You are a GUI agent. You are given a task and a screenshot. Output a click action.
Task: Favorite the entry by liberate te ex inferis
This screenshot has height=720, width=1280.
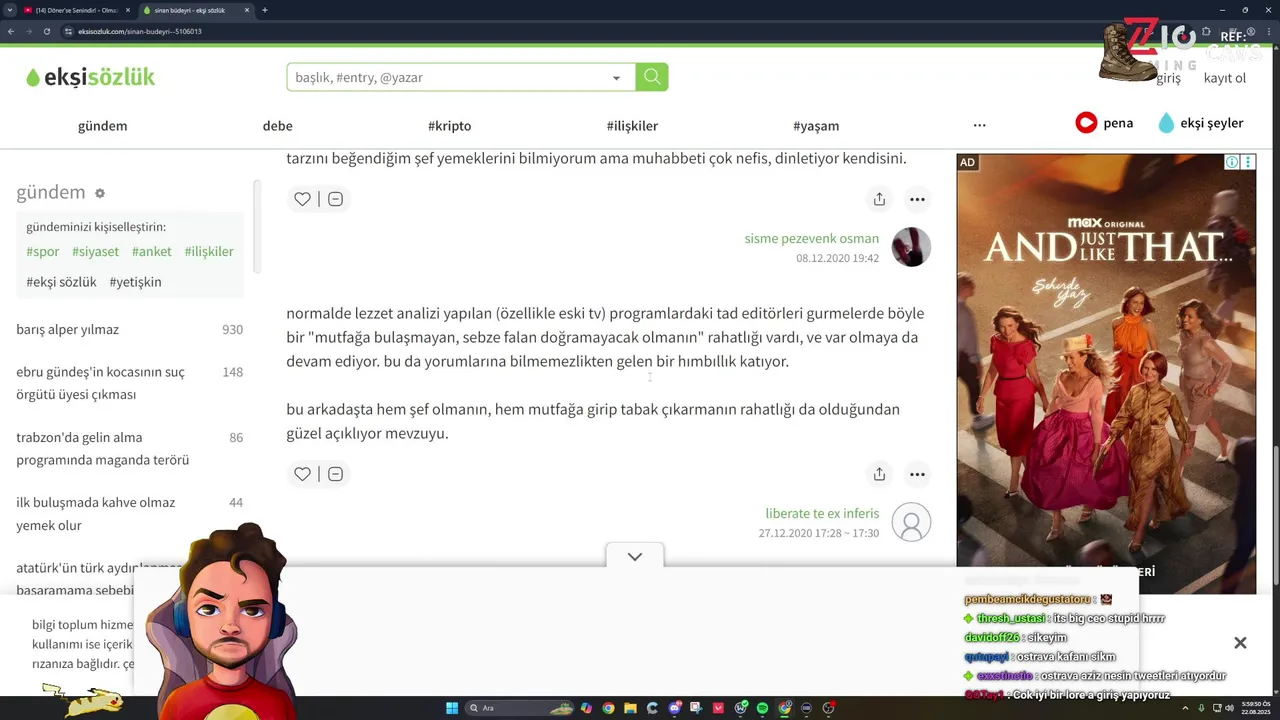point(302,474)
